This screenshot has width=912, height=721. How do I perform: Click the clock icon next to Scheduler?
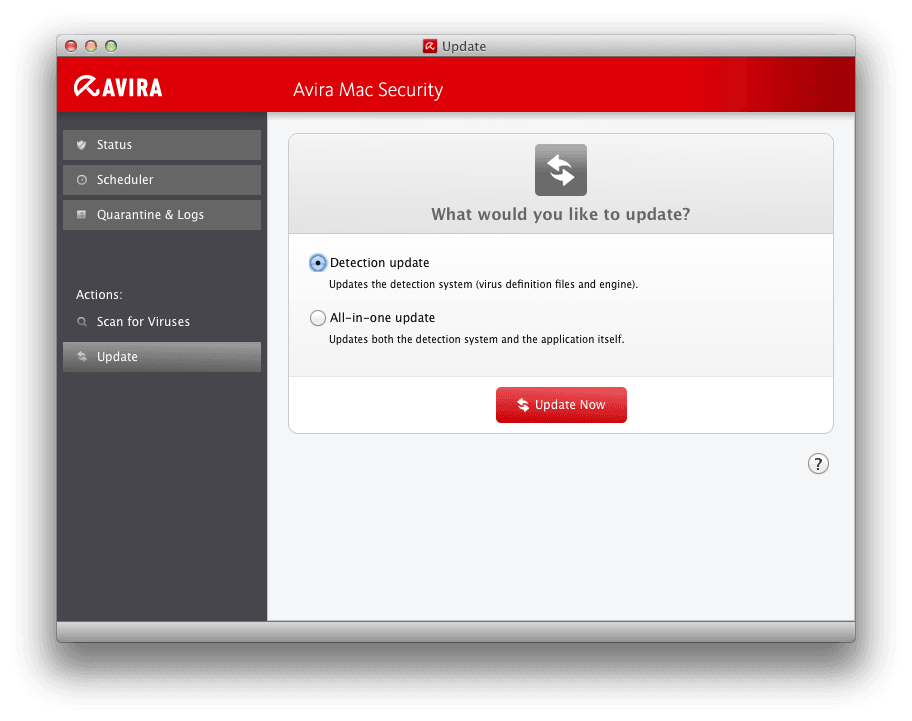tap(82, 180)
